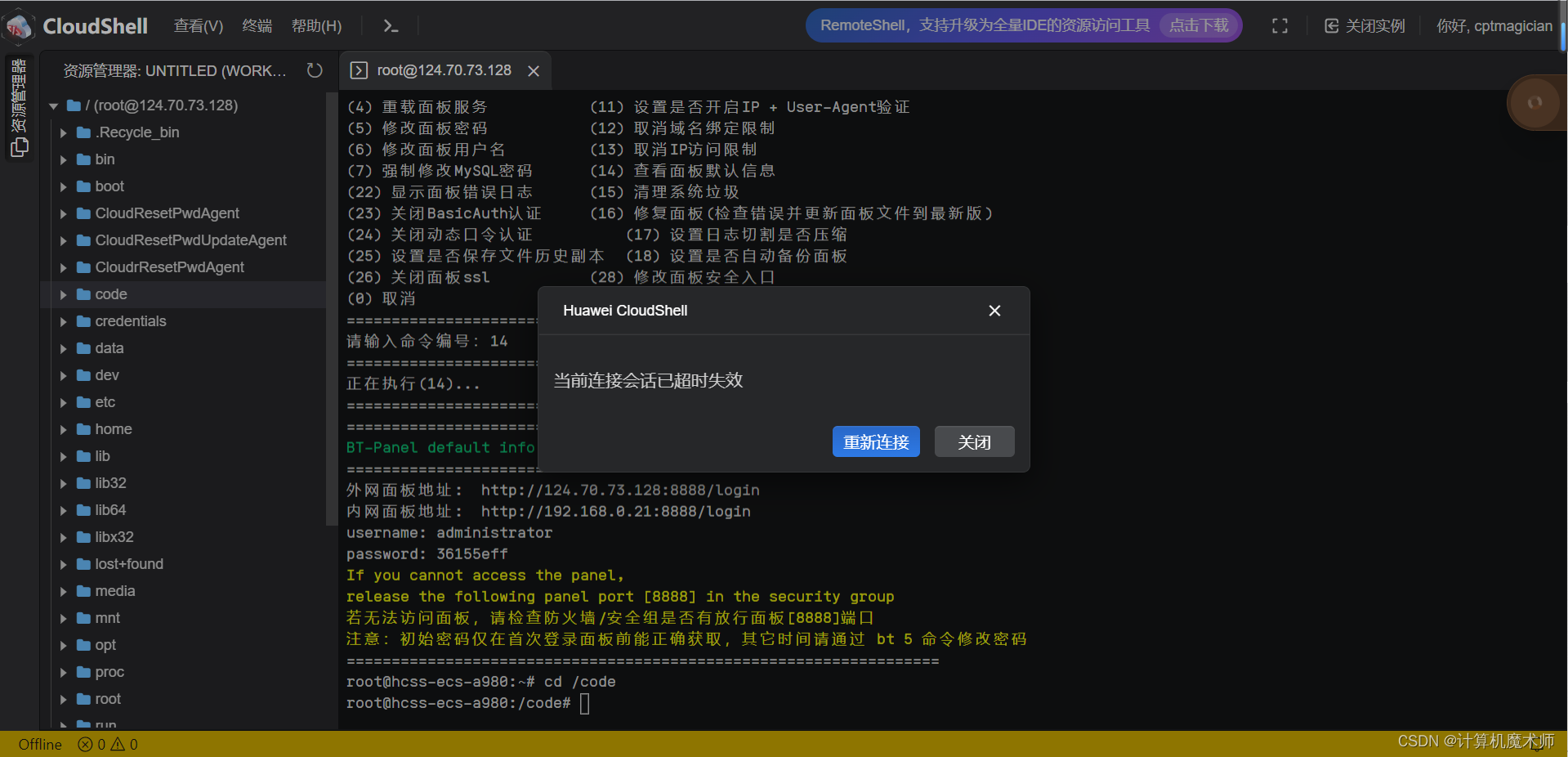Viewport: 1568px width, 757px height.
Task: Click the http://192.168.0.21:8888/login address text
Action: click(615, 512)
